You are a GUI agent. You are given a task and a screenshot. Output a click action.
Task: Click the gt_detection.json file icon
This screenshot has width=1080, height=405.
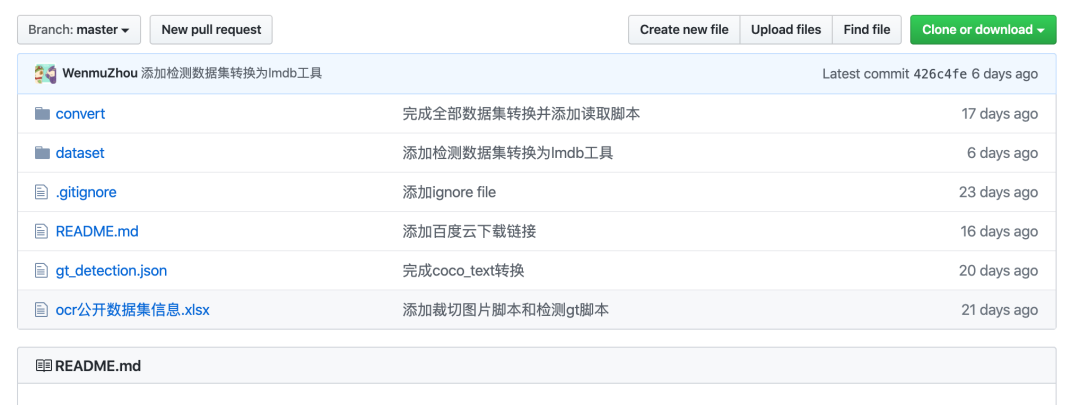pos(42,271)
